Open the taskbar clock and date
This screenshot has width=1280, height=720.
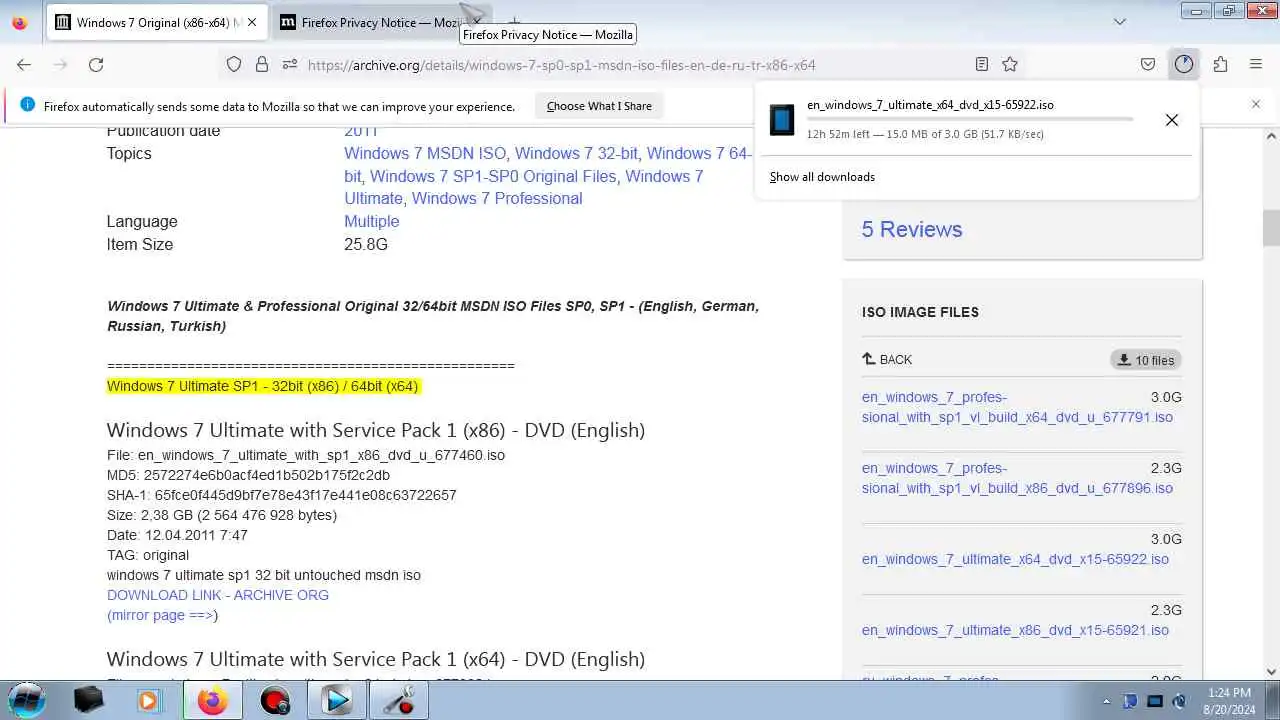[1229, 700]
